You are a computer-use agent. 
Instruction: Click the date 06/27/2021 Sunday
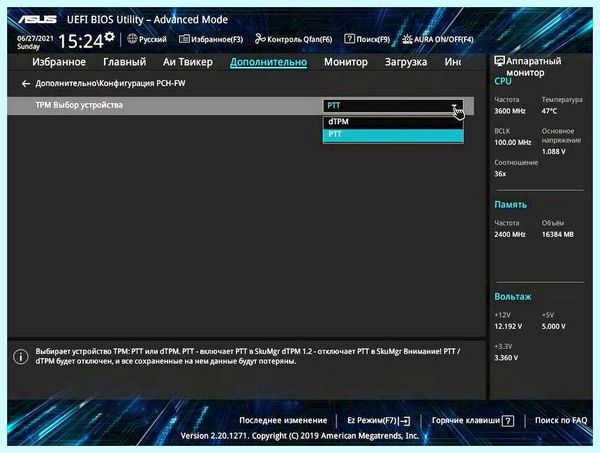35,42
